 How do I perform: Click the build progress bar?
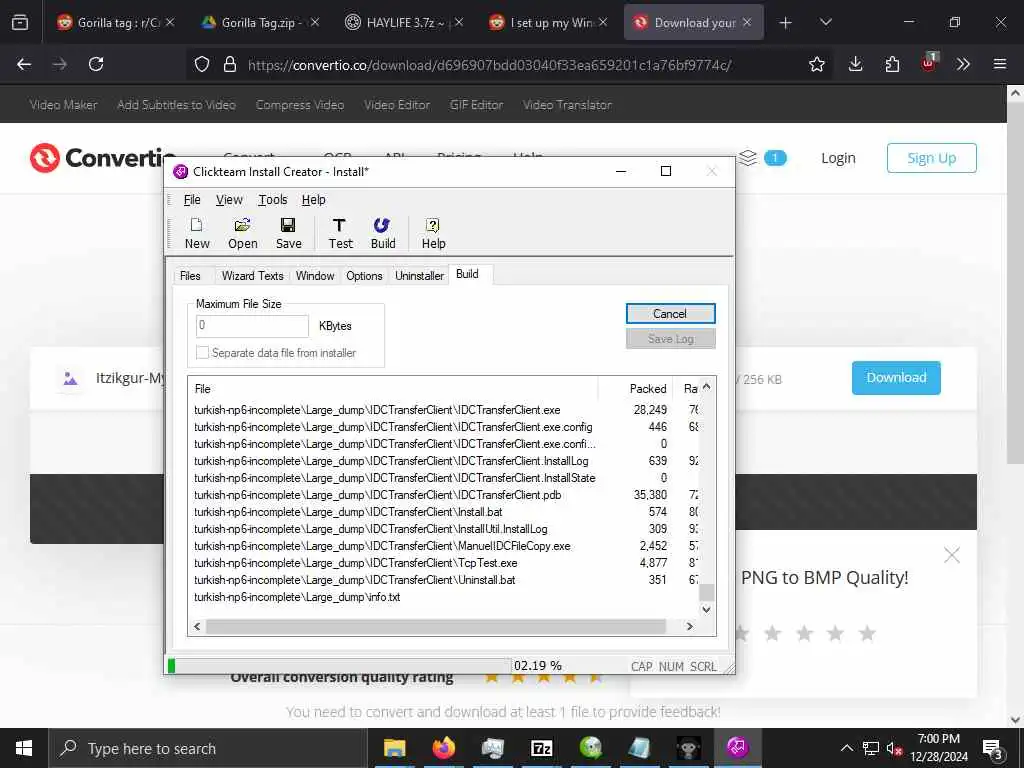pos(338,665)
